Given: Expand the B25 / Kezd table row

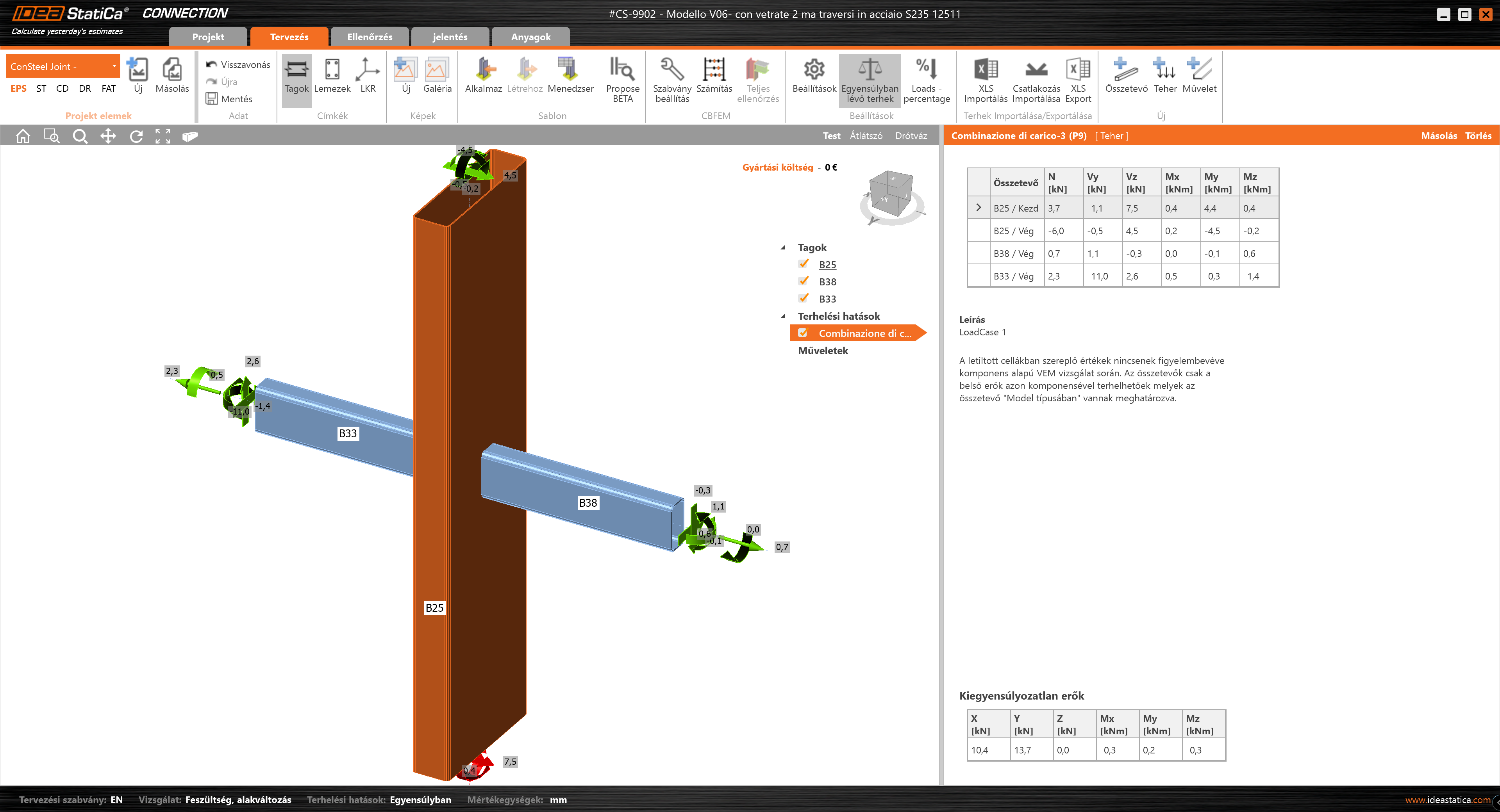Looking at the screenshot, I should (x=979, y=207).
